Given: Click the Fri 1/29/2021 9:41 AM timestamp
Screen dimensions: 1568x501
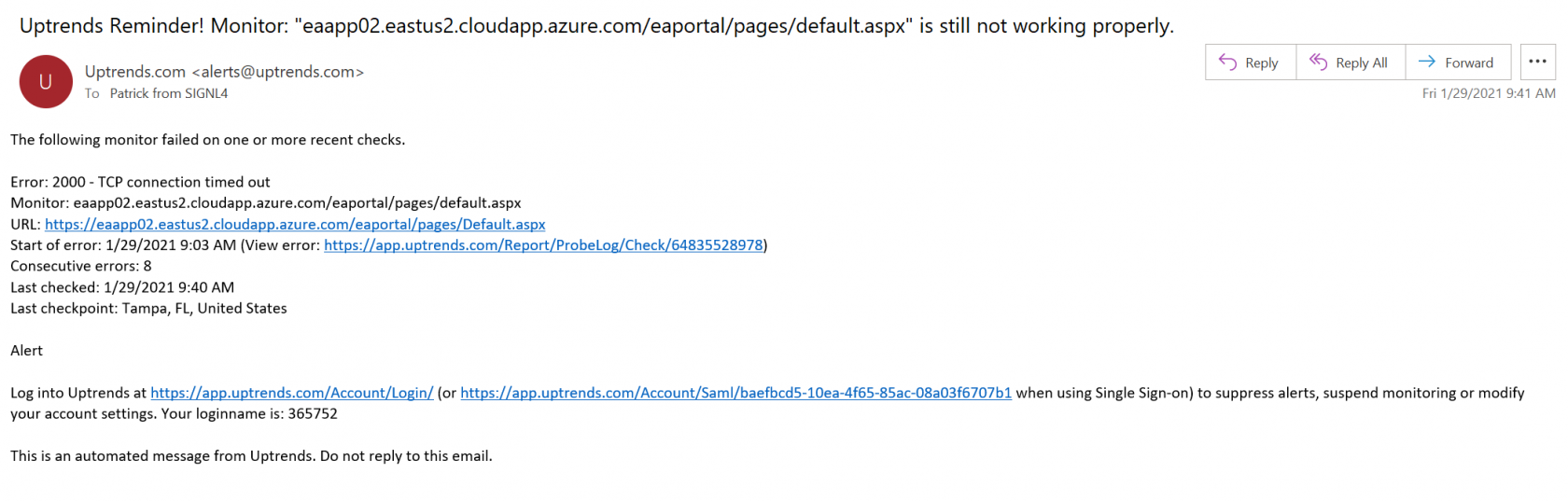Looking at the screenshot, I should tap(1488, 93).
